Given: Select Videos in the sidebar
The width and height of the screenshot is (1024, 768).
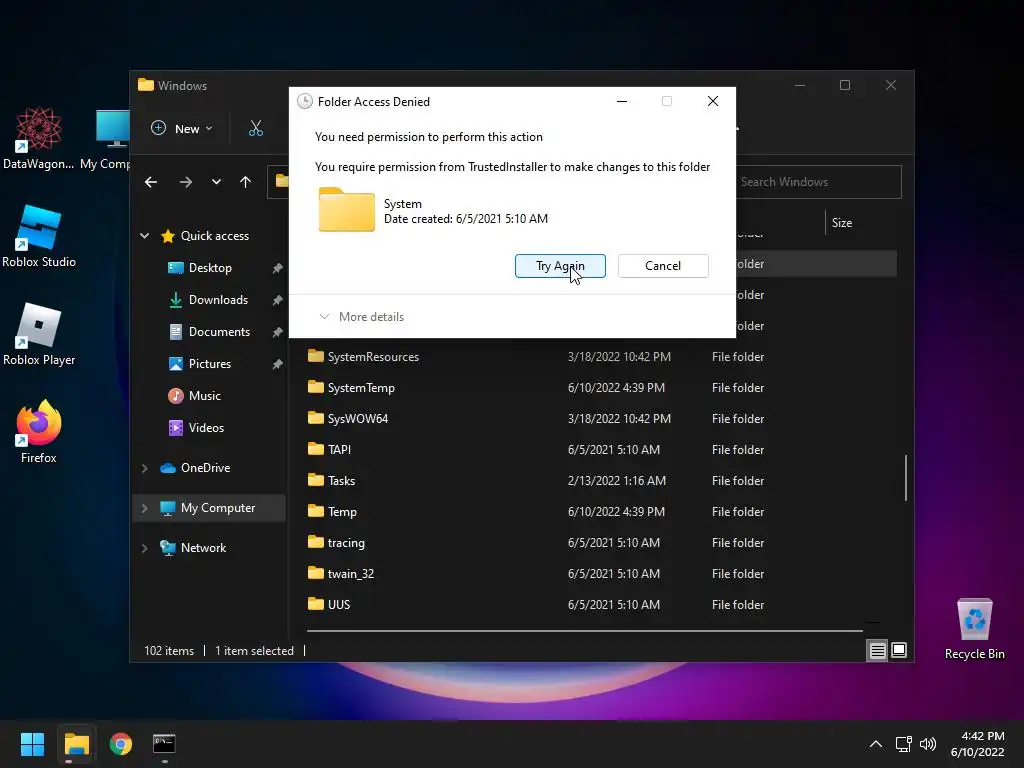Looking at the screenshot, I should tap(206, 428).
